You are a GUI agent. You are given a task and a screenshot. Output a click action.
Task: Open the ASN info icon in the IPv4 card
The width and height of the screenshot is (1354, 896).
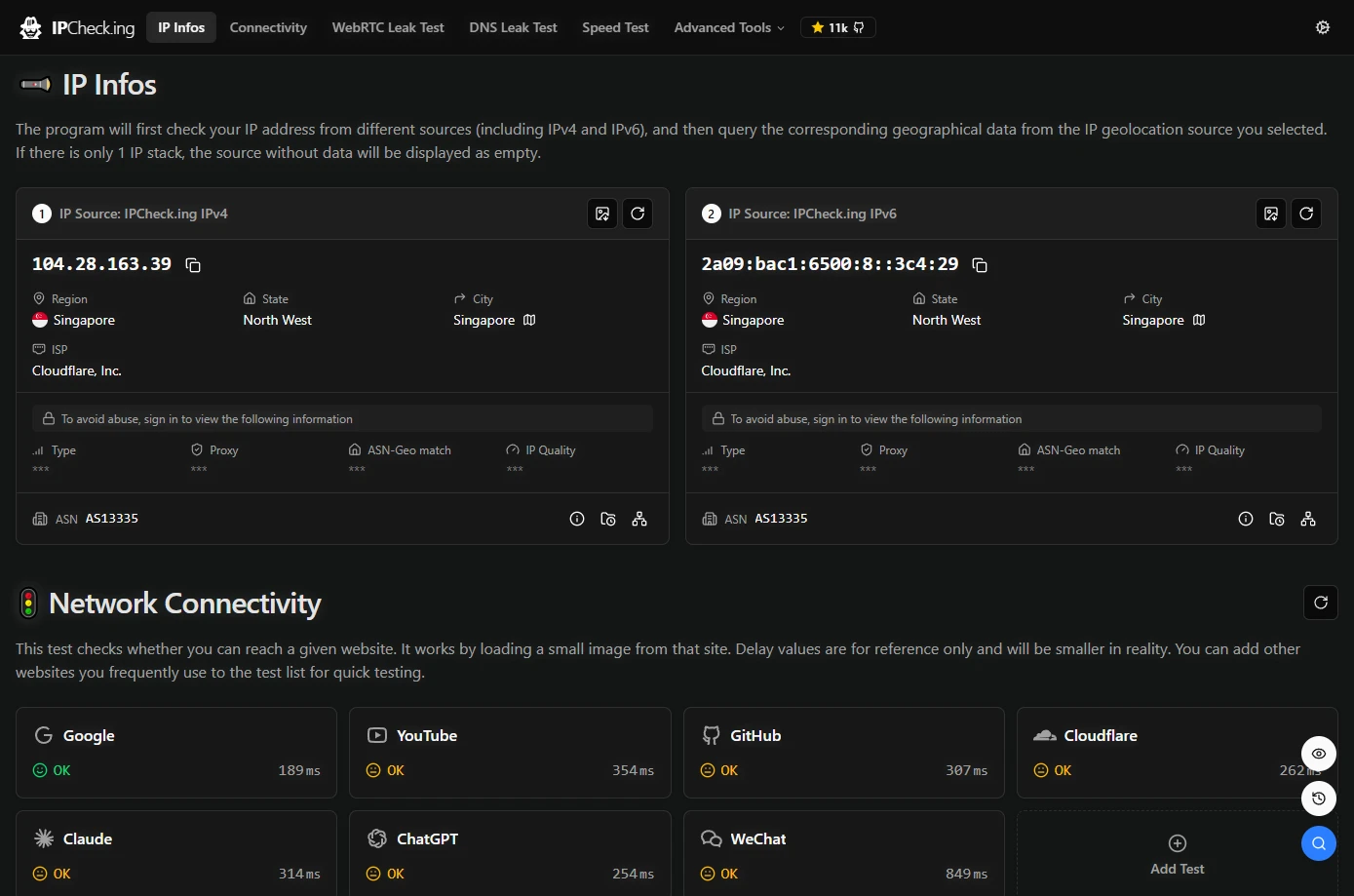tap(577, 519)
